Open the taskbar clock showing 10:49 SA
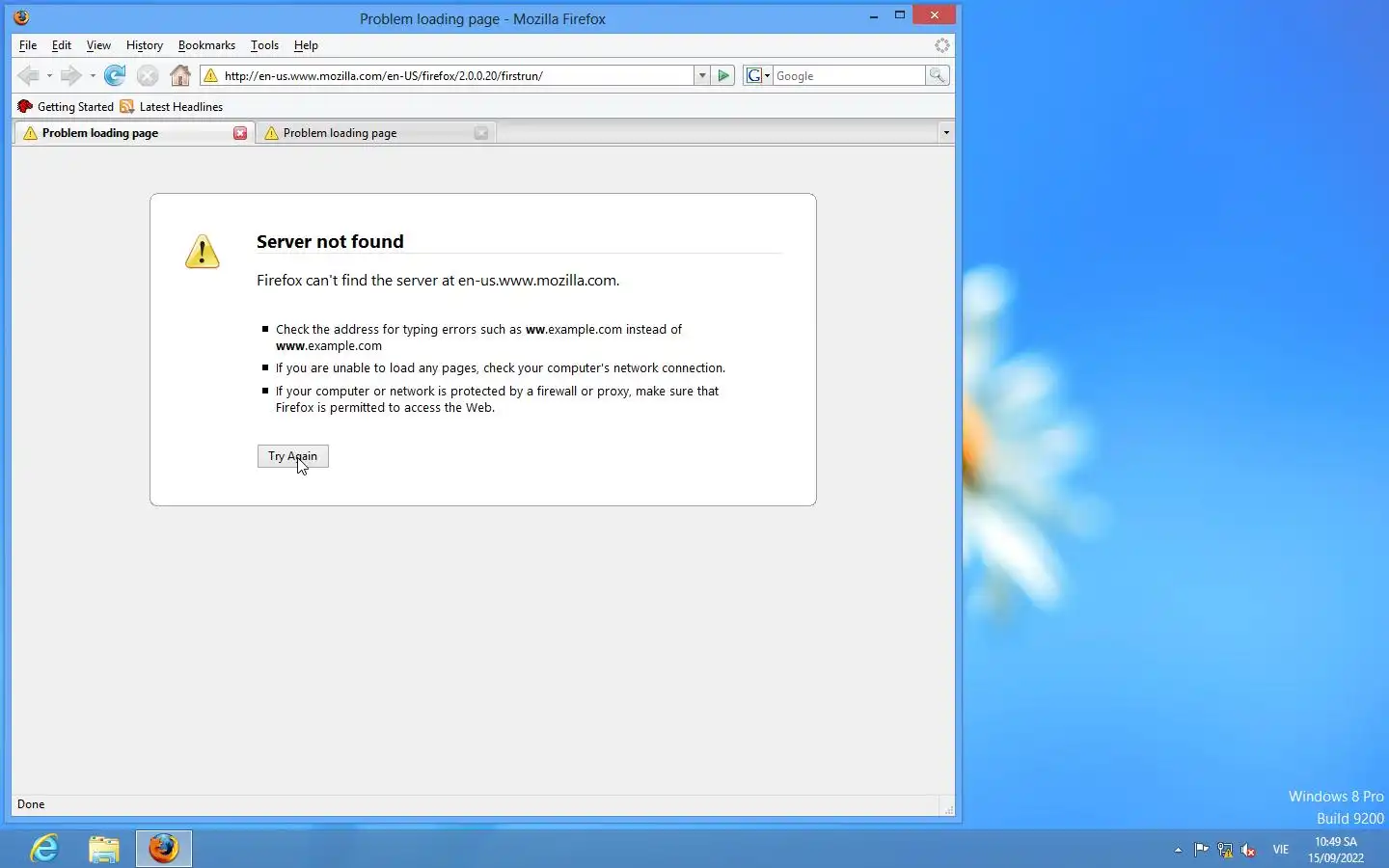Screen dimensions: 1389x868 (1336, 850)
